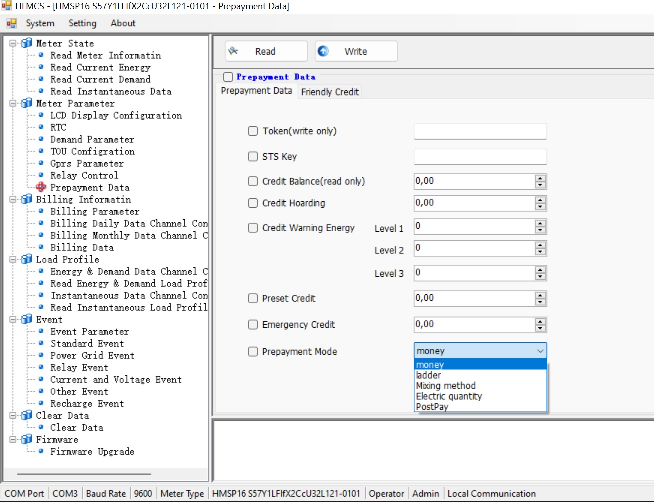Click the System menu icon
654x502 pixels.
13,23
